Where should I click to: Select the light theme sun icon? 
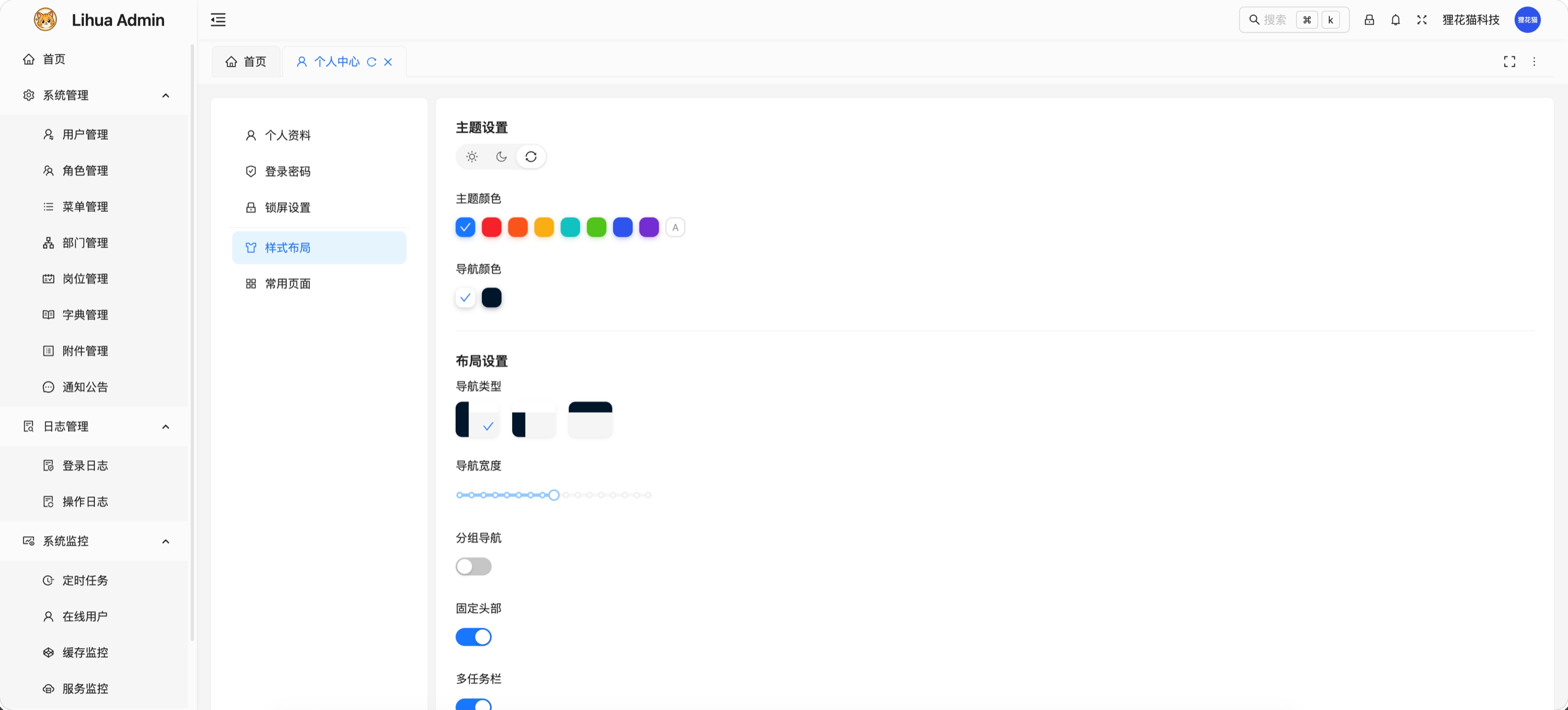[472, 157]
